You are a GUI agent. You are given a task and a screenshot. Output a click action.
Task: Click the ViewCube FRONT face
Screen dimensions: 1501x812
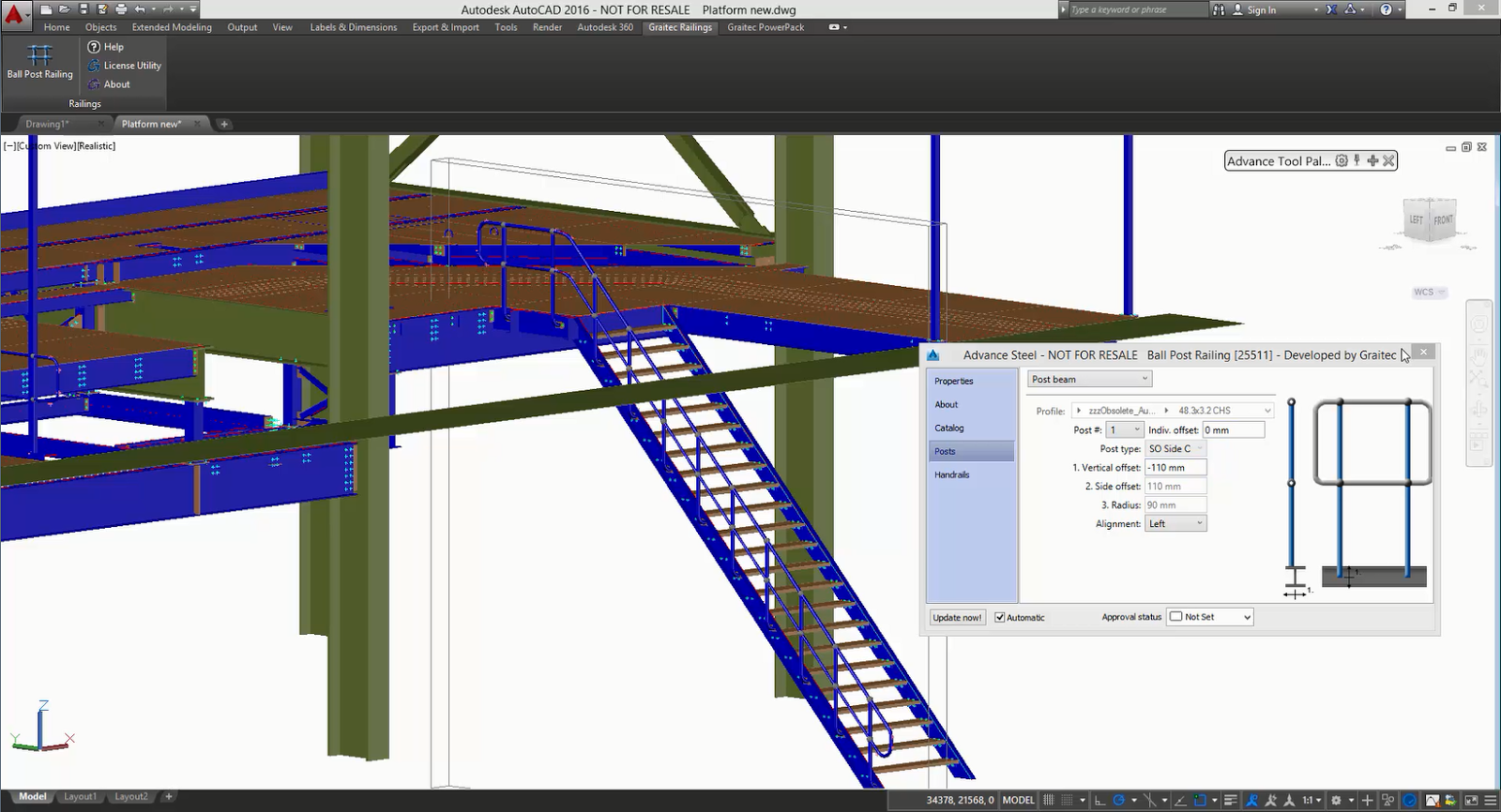[1443, 220]
